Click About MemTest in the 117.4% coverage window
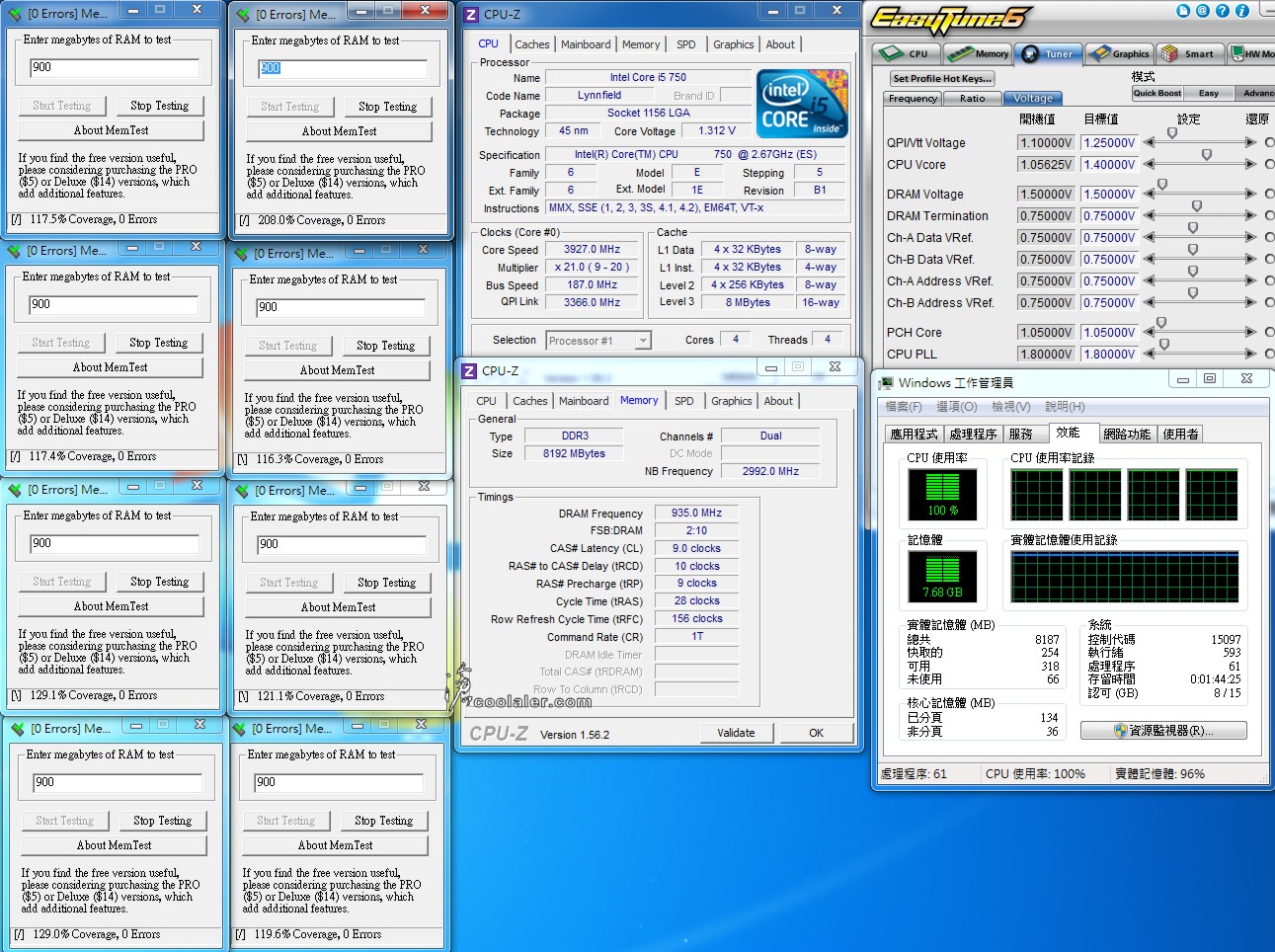 (110, 367)
